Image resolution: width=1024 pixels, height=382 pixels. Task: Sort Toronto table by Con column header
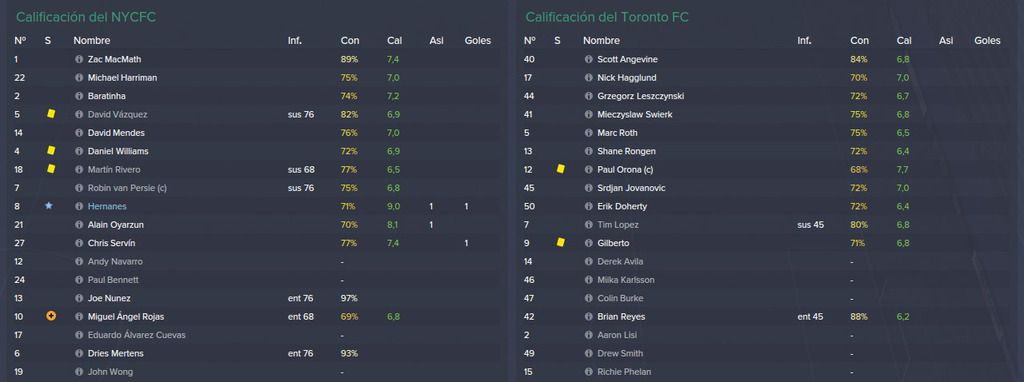pos(859,40)
